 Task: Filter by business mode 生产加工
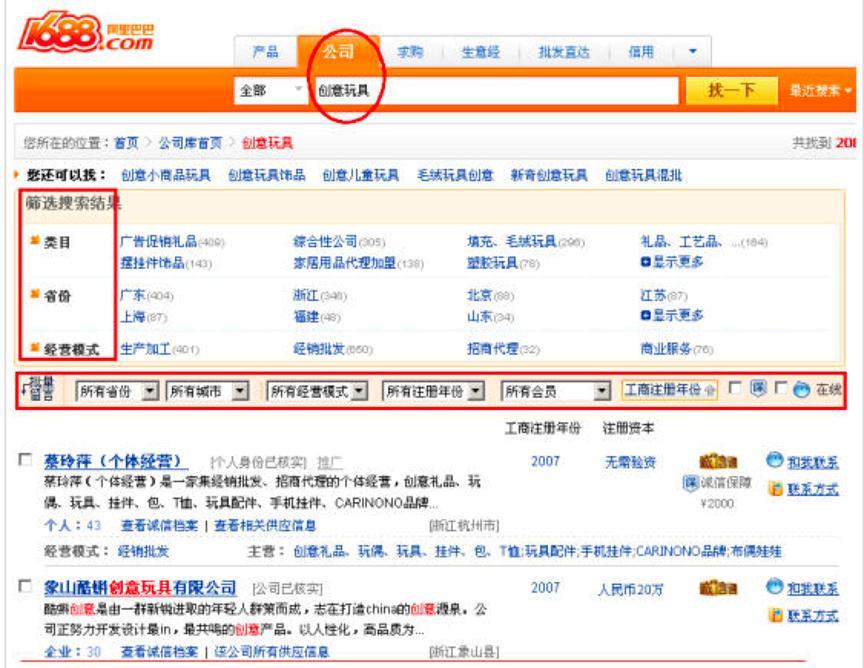[x=145, y=348]
